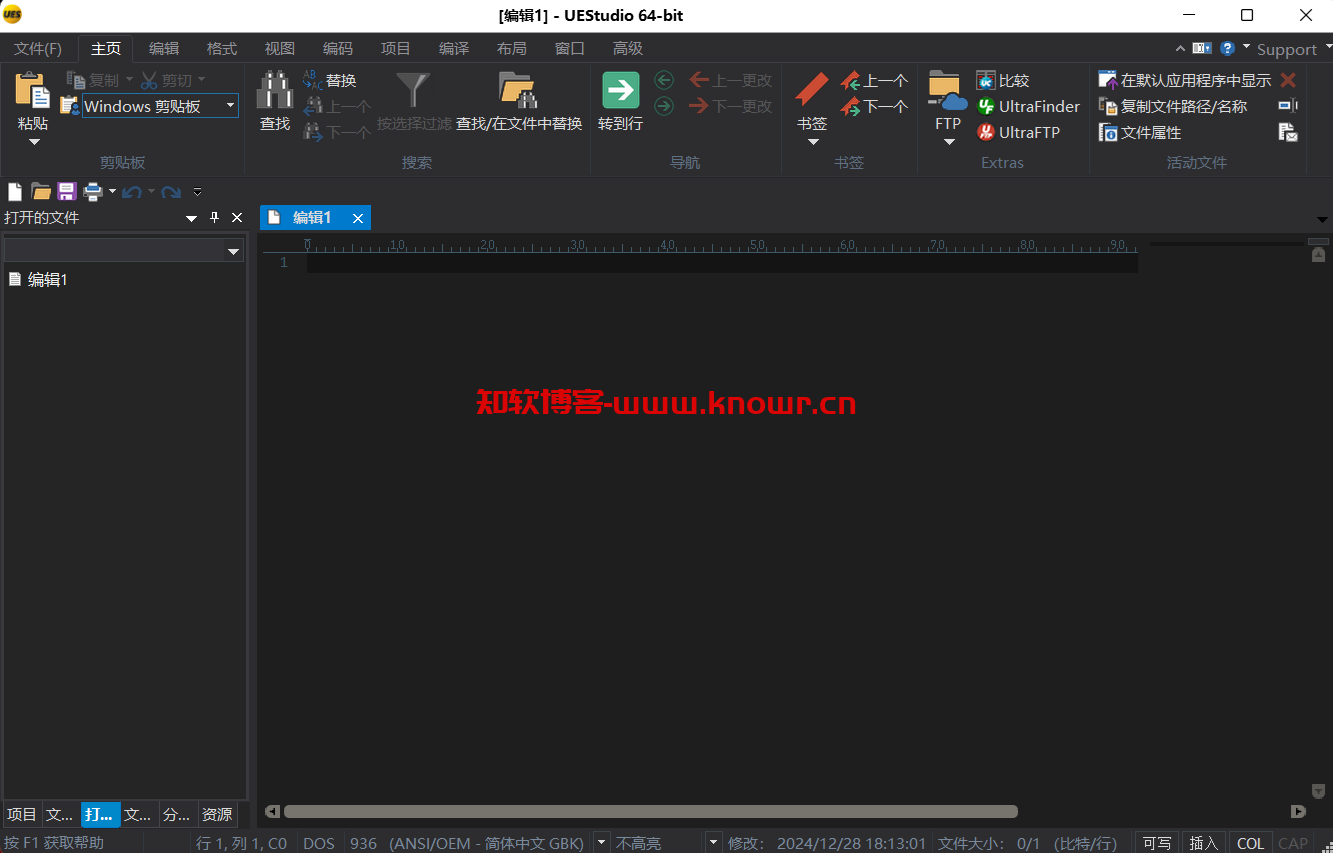Click the New file quick access icon
The image size is (1333, 853).
15,191
